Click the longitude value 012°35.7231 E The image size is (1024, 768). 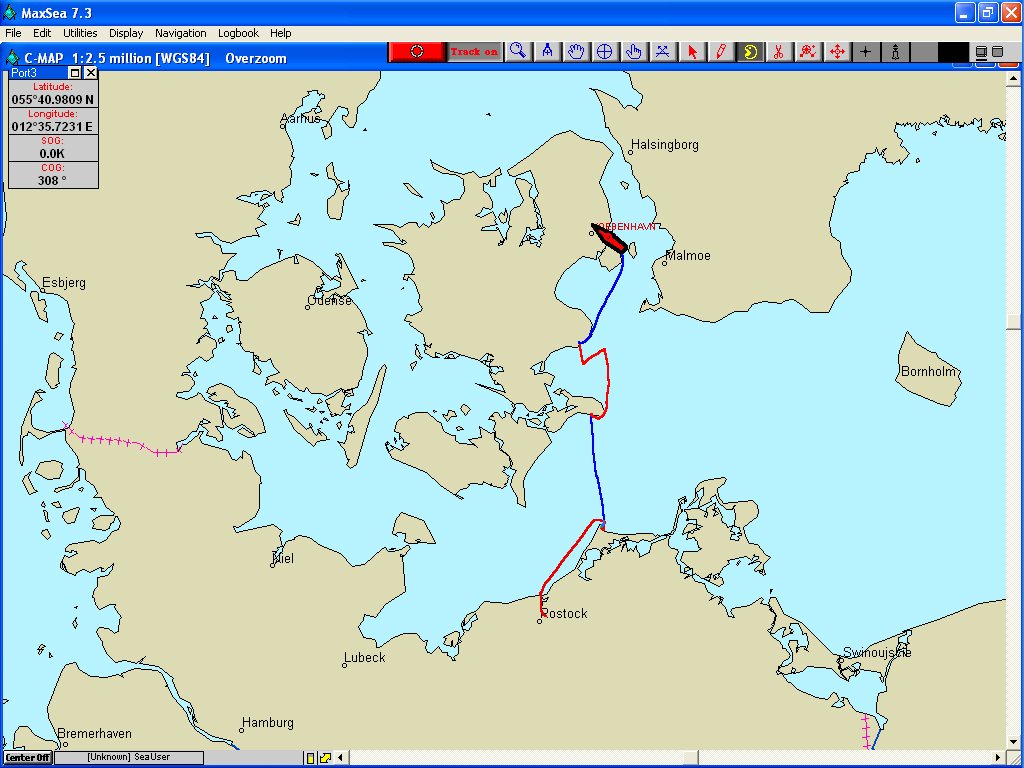tap(52, 127)
